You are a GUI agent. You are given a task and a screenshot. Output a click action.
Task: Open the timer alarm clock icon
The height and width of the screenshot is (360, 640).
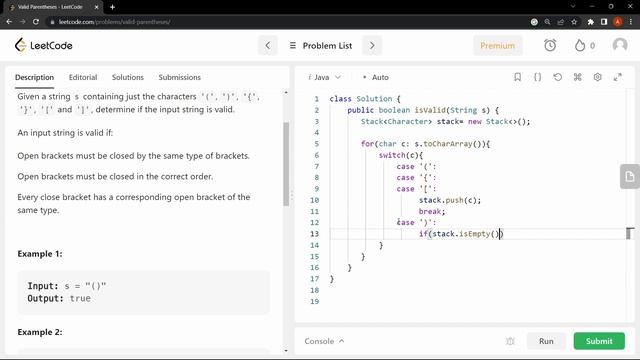550,45
